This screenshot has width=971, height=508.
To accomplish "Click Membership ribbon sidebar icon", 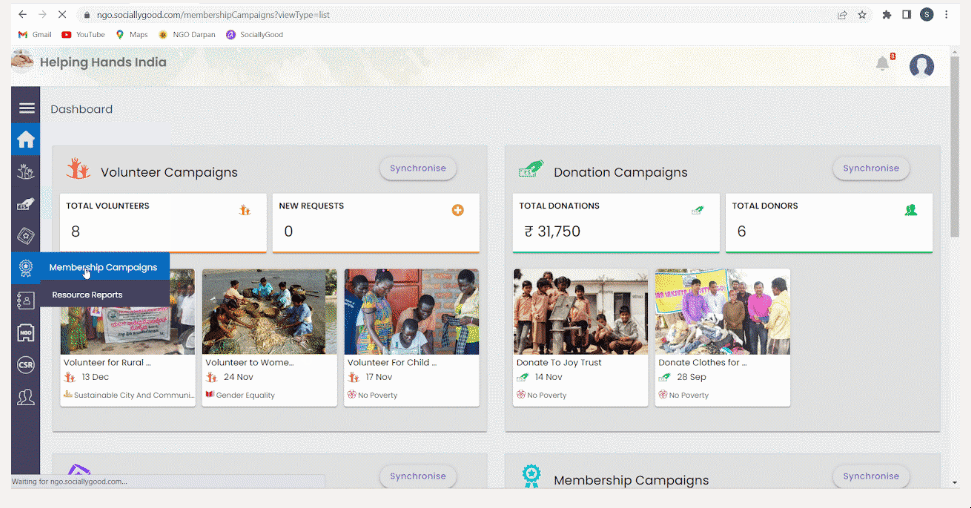I will click(25, 268).
